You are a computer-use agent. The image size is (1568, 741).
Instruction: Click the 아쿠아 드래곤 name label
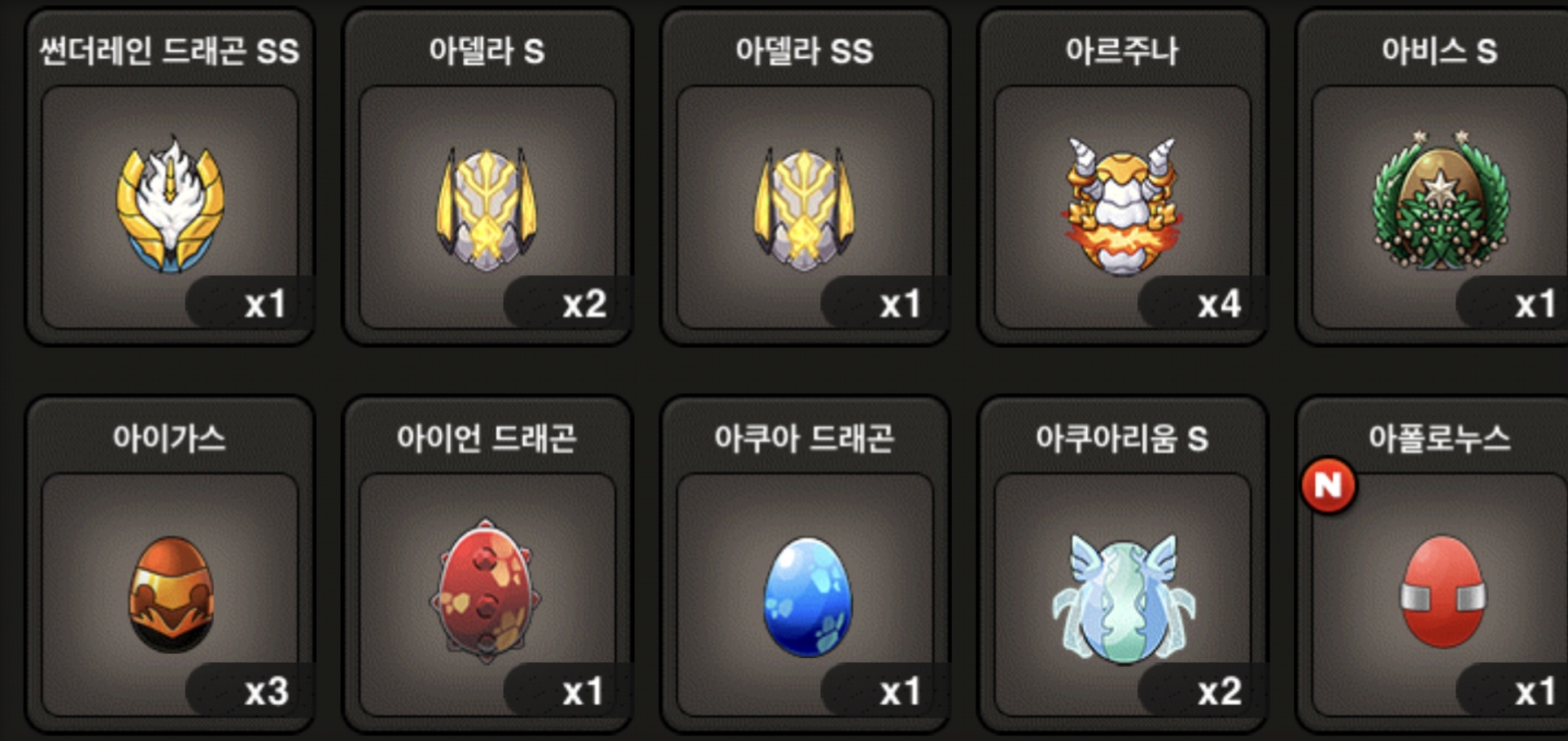pyautogui.click(x=804, y=438)
